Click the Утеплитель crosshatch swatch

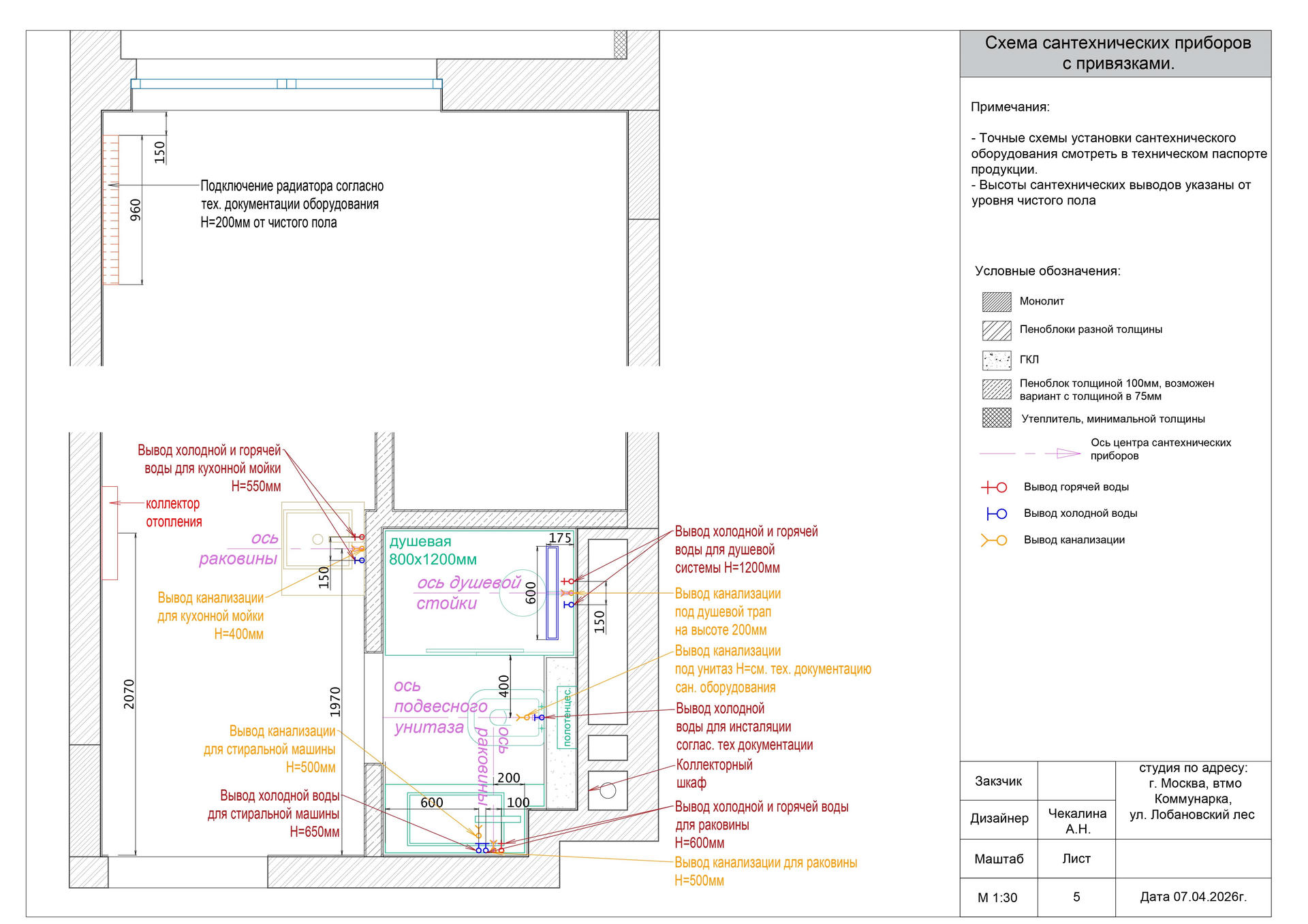coord(996,418)
